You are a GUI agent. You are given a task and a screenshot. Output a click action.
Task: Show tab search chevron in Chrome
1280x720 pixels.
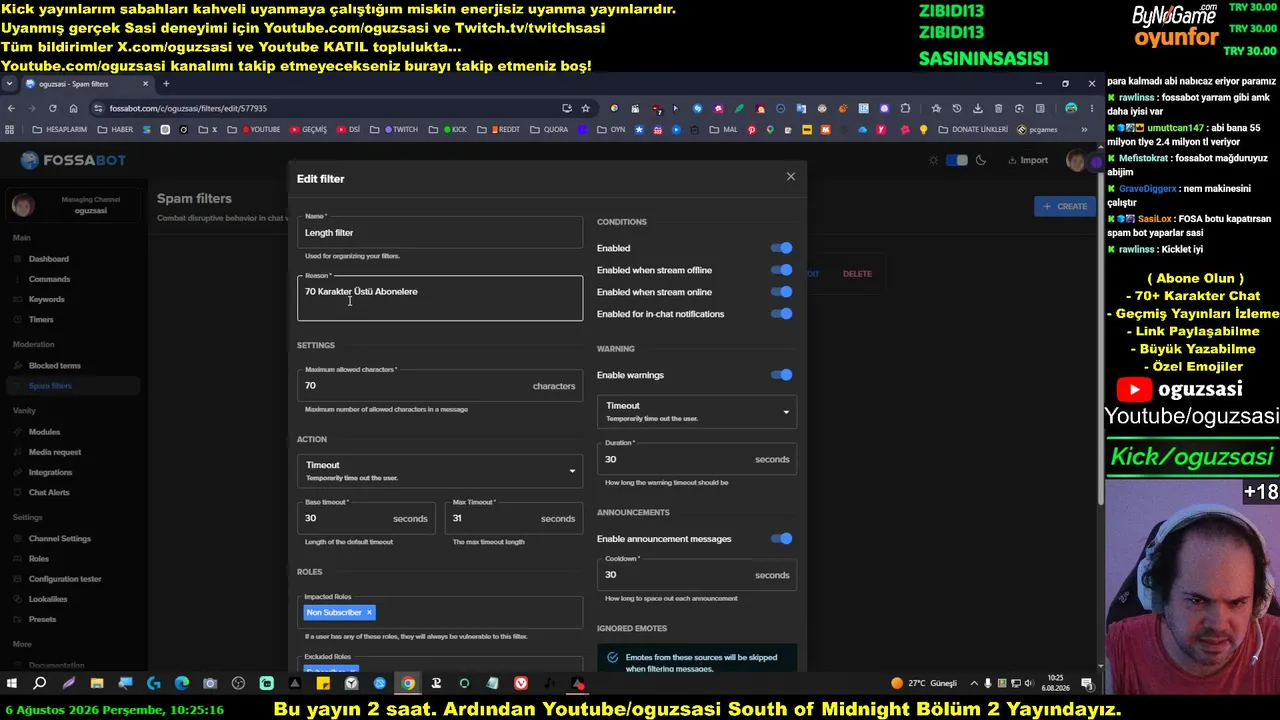coord(10,84)
